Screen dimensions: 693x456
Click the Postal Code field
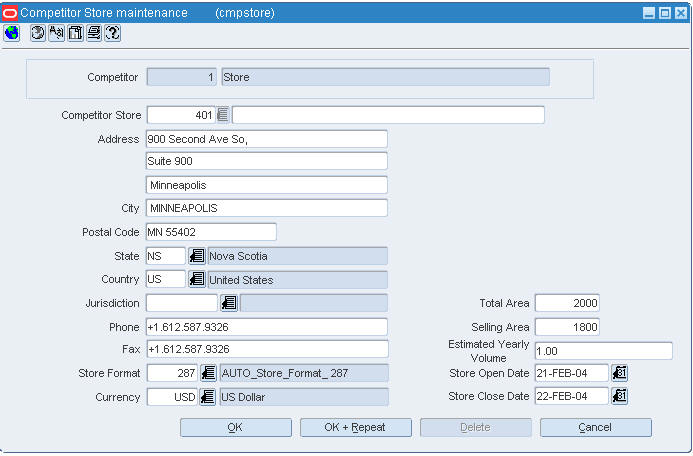(211, 232)
